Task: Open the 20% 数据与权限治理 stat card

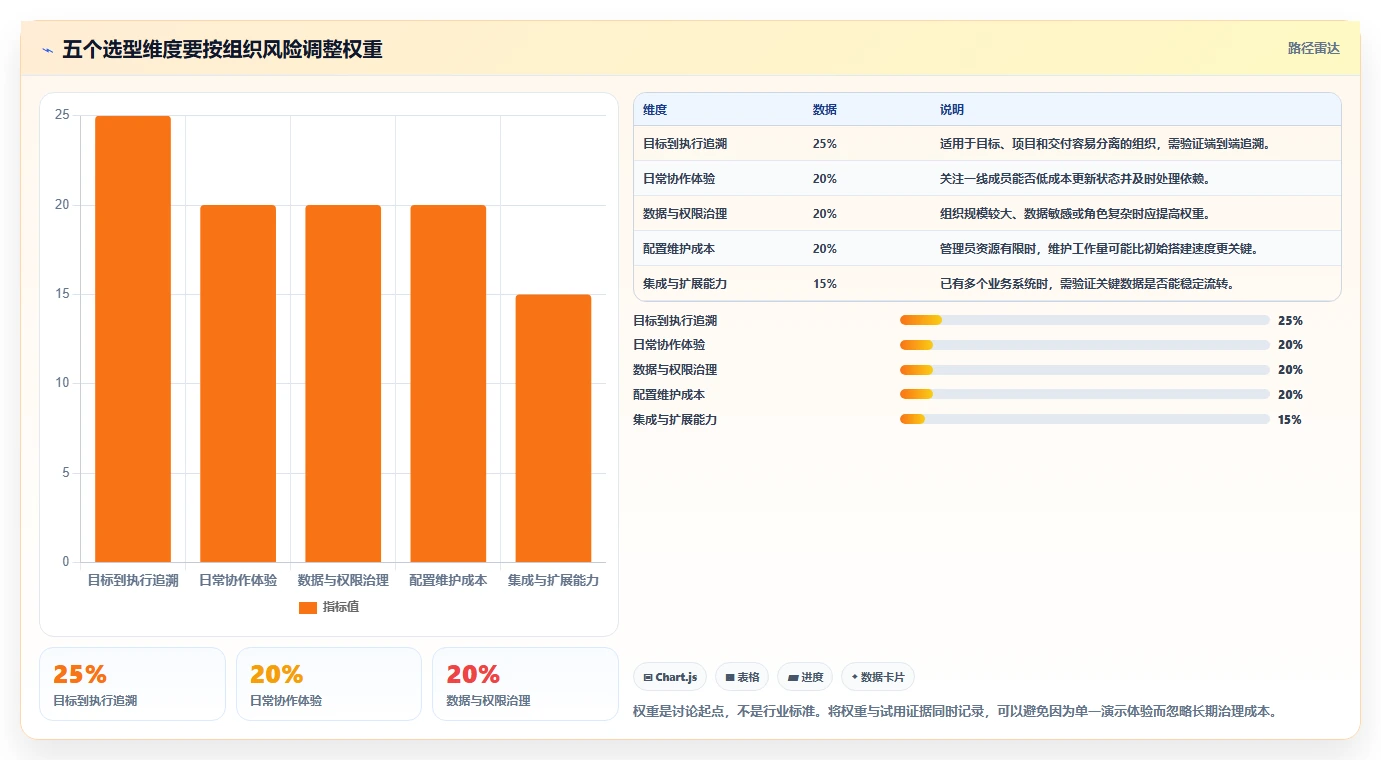Action: tap(525, 684)
